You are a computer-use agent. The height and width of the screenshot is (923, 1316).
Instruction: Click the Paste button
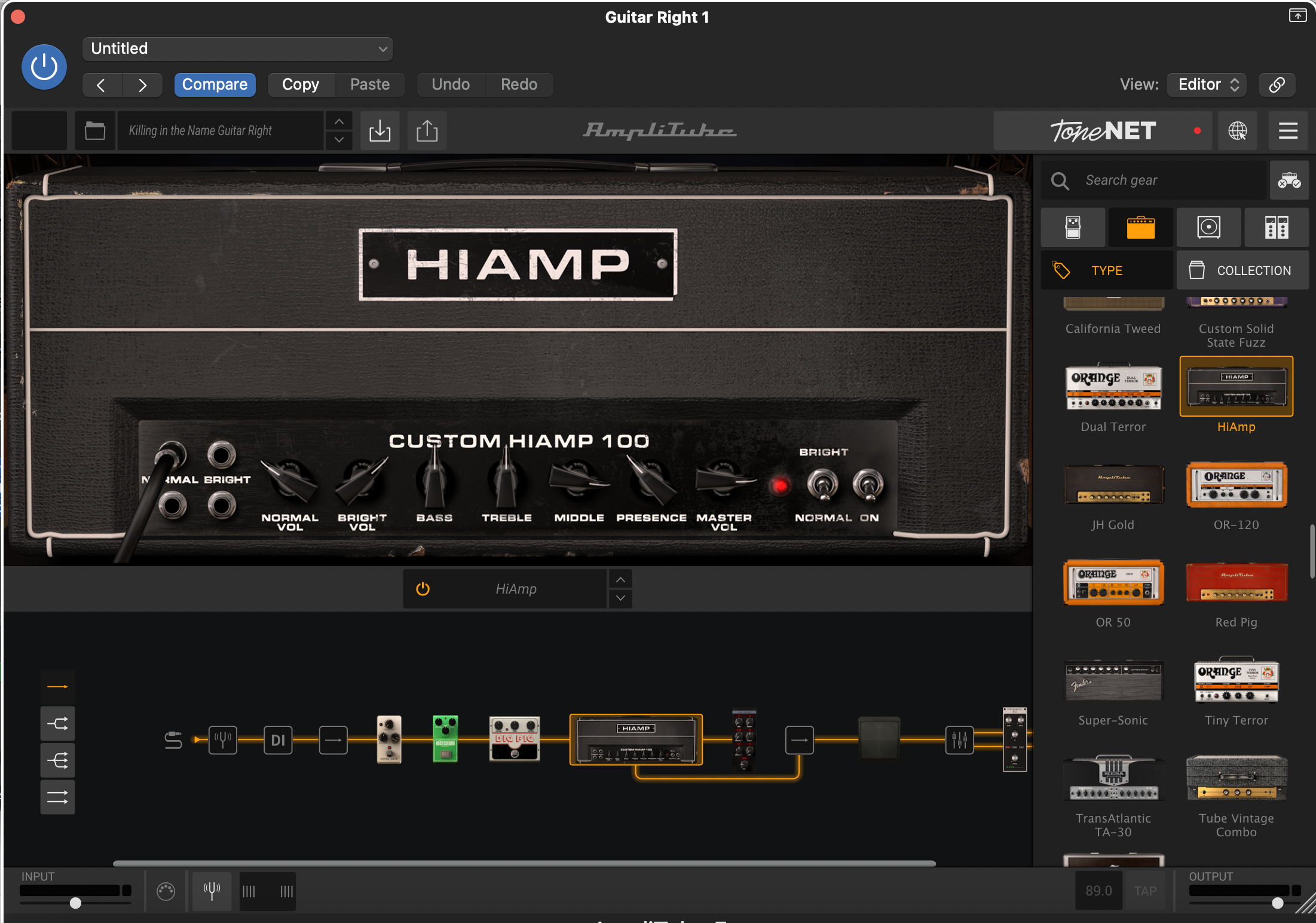pyautogui.click(x=370, y=85)
